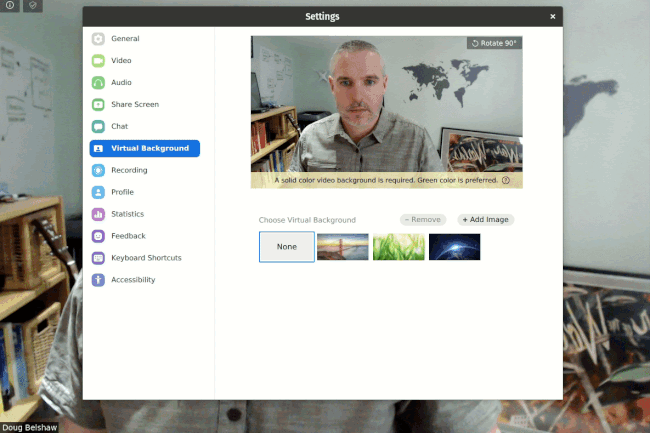
Task: Click the Choose Virtual Background heading
Action: tap(307, 220)
